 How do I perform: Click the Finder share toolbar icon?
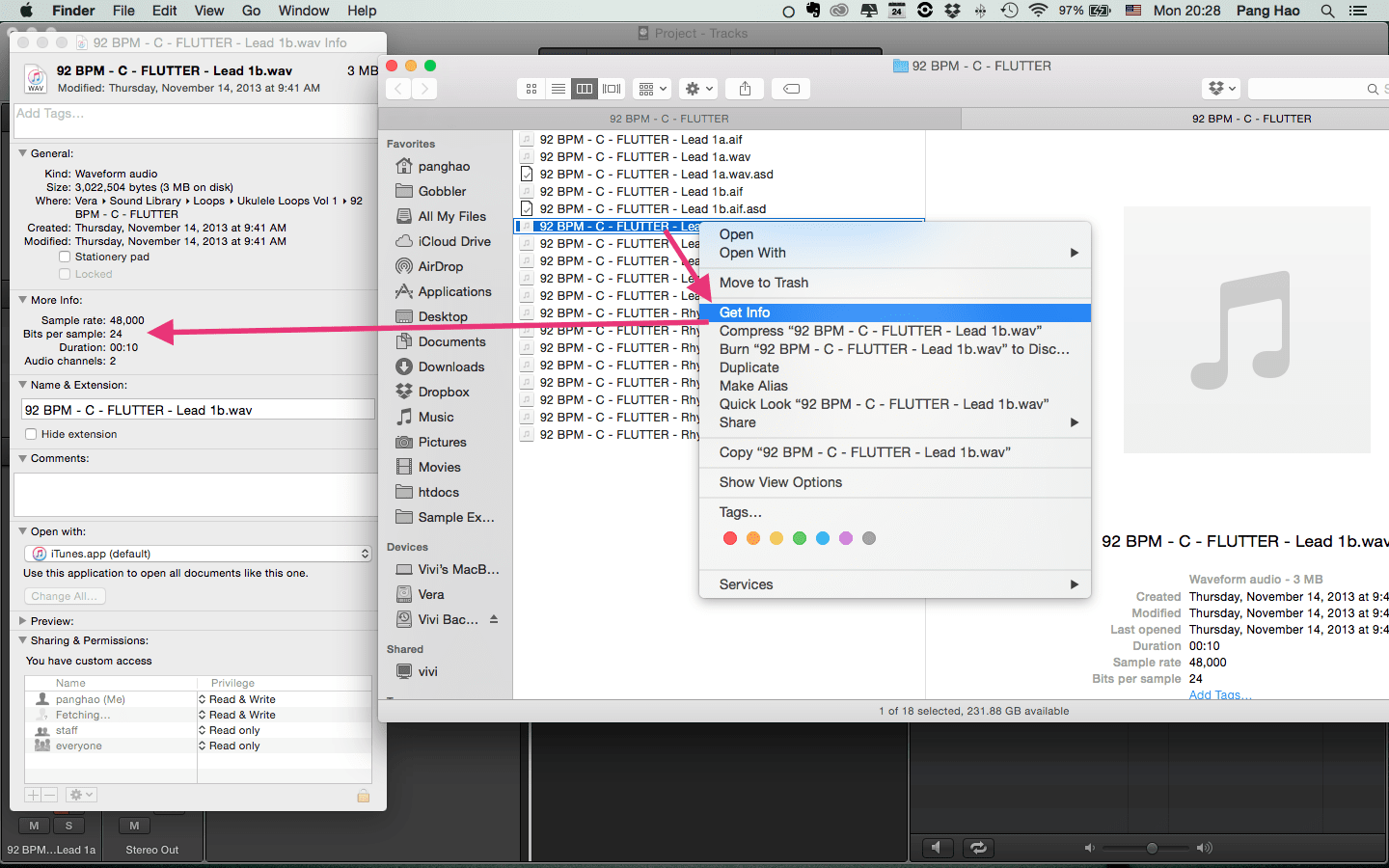pyautogui.click(x=745, y=89)
